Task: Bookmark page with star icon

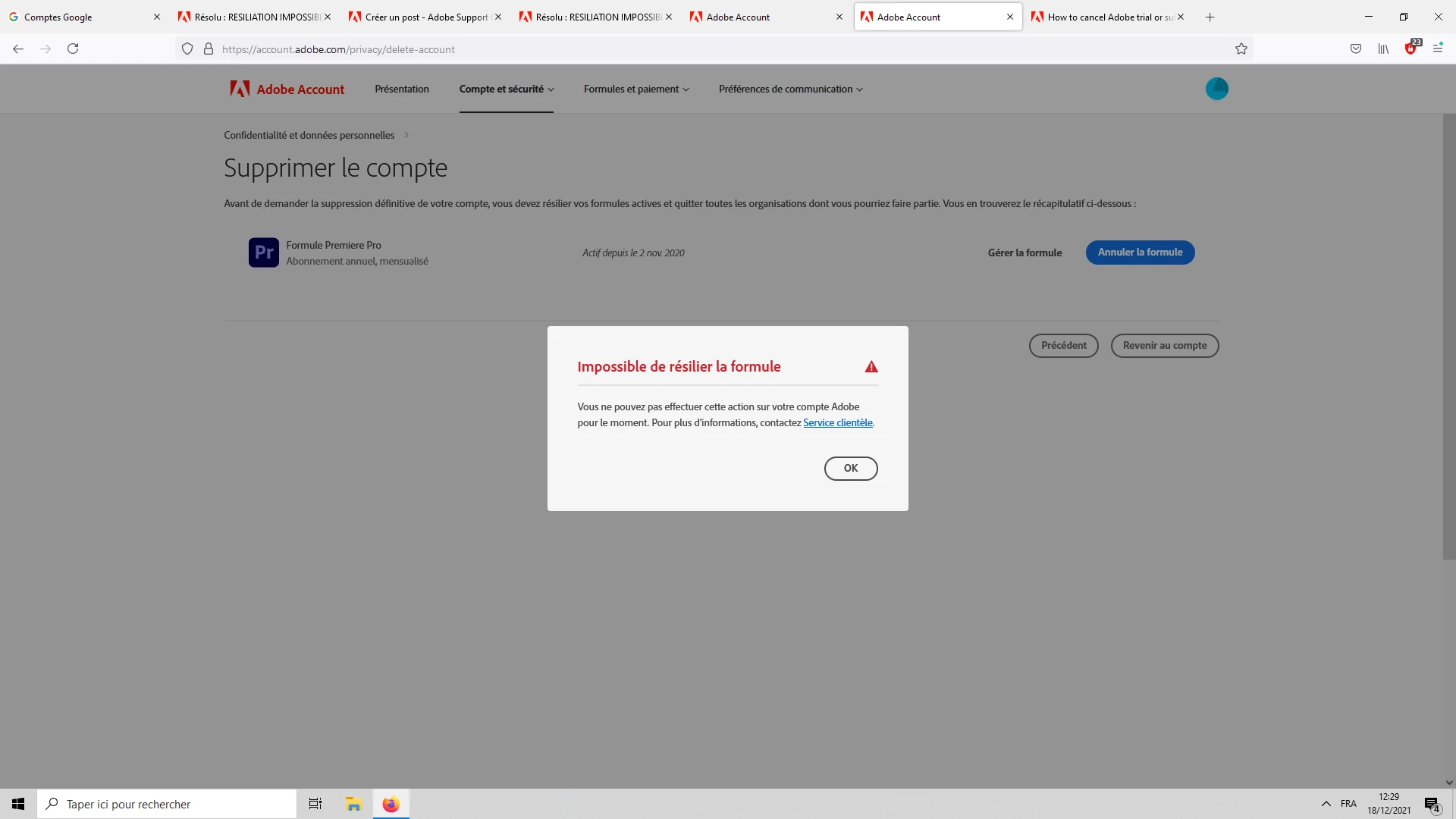Action: [1241, 49]
